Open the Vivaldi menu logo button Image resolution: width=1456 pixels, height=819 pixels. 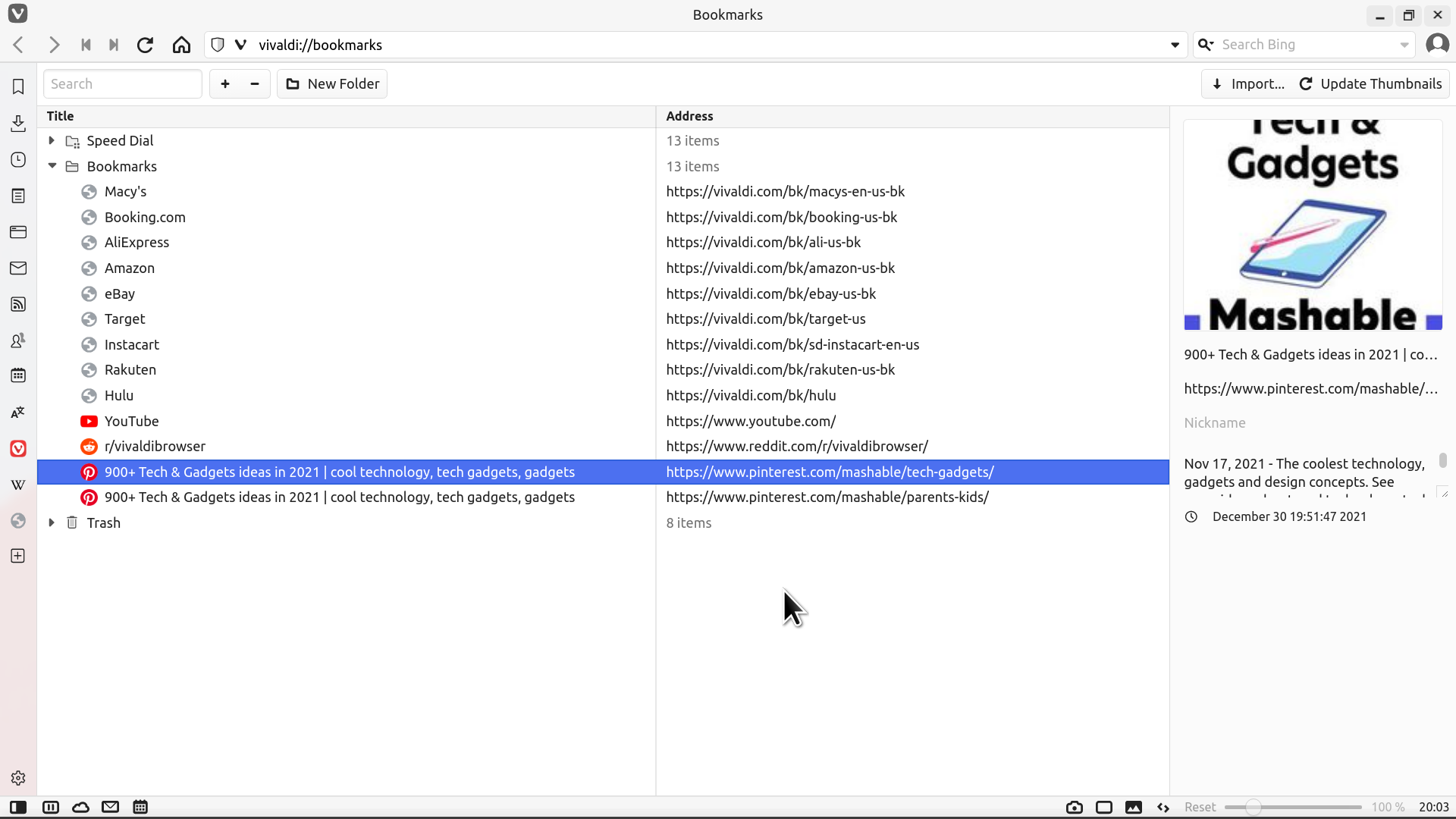(17, 14)
